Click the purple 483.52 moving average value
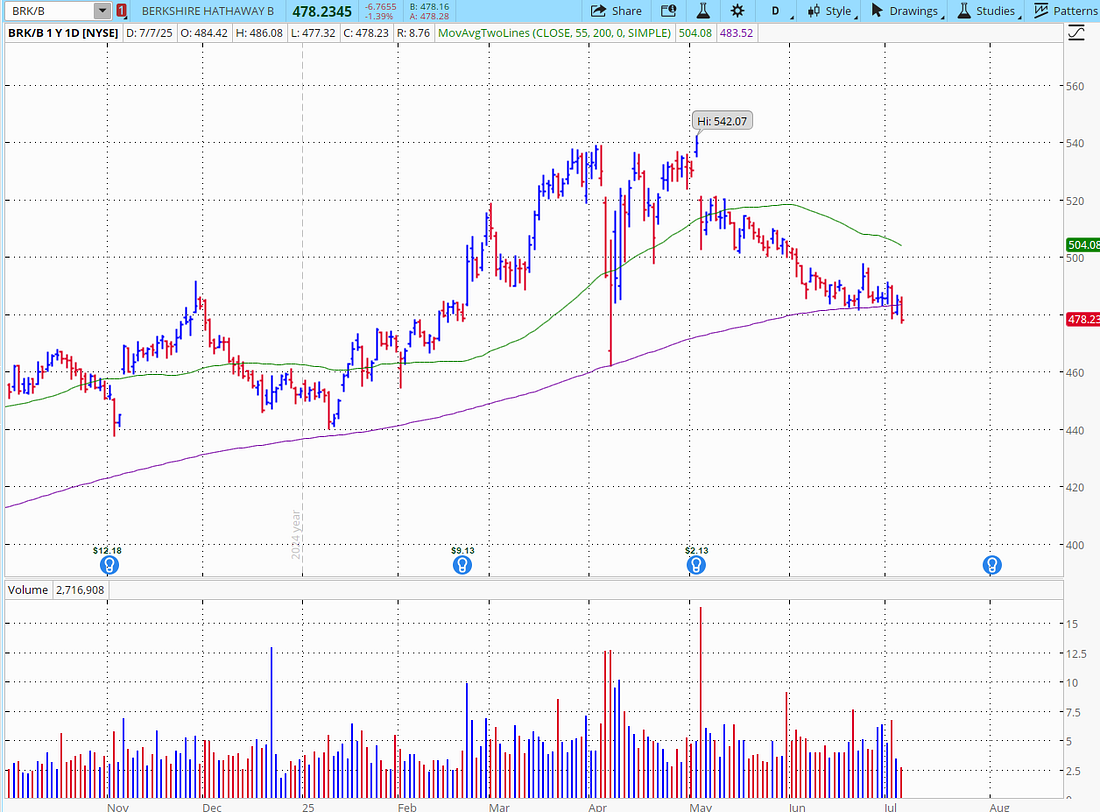The width and height of the screenshot is (1100, 812). point(736,33)
